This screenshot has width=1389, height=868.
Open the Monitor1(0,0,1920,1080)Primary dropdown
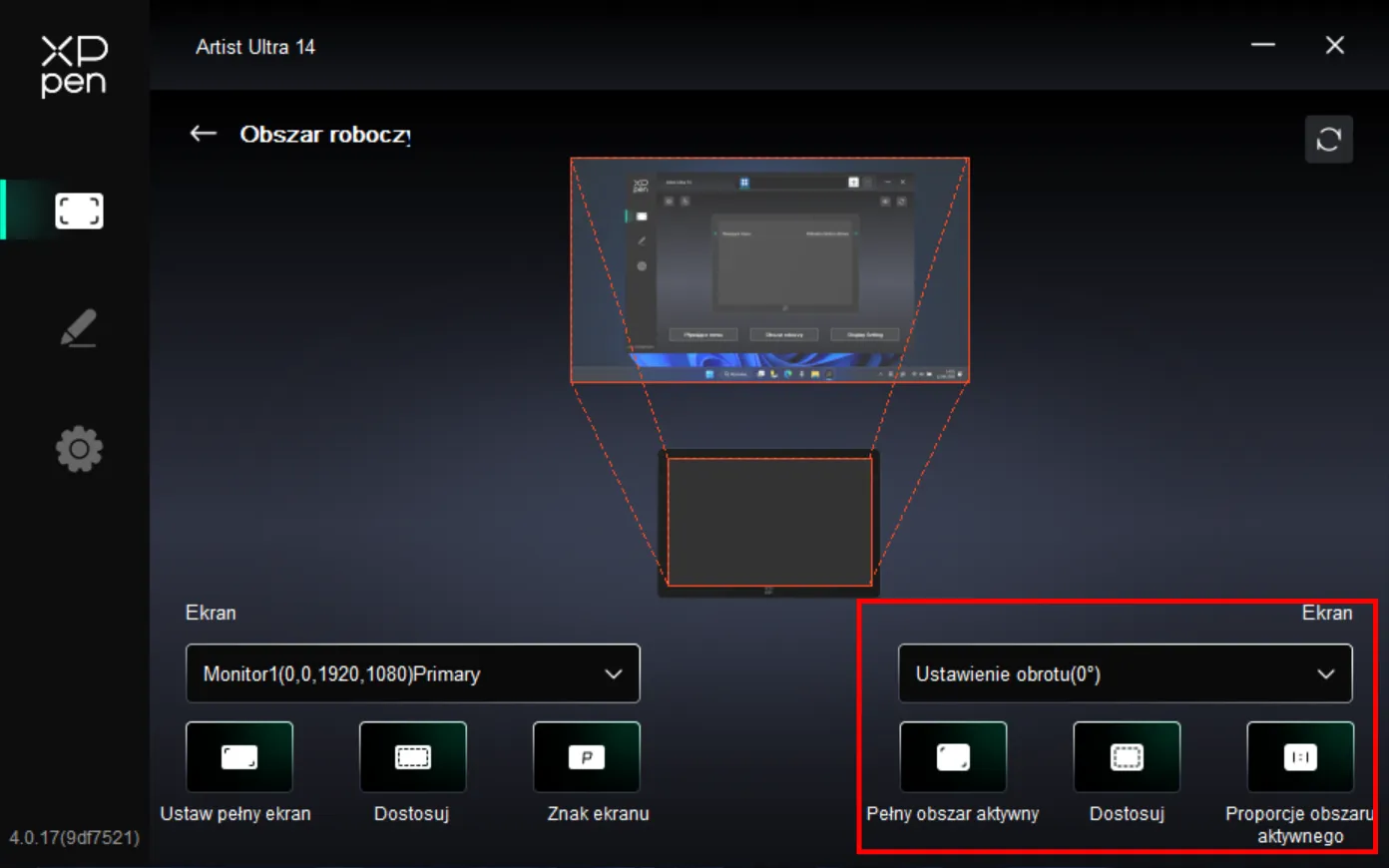(413, 673)
